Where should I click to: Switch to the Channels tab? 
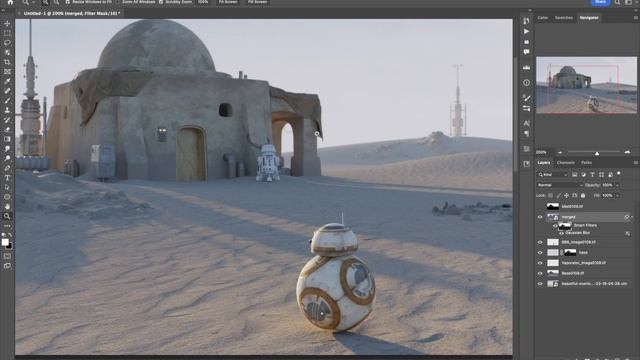566,162
